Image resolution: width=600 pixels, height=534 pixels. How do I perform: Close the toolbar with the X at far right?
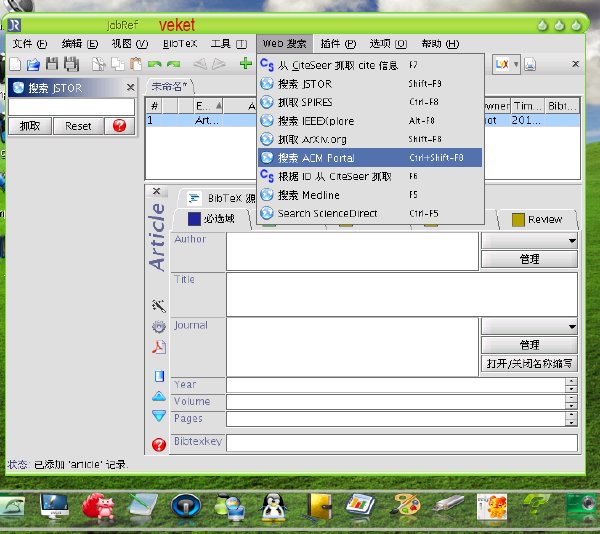(x=576, y=64)
